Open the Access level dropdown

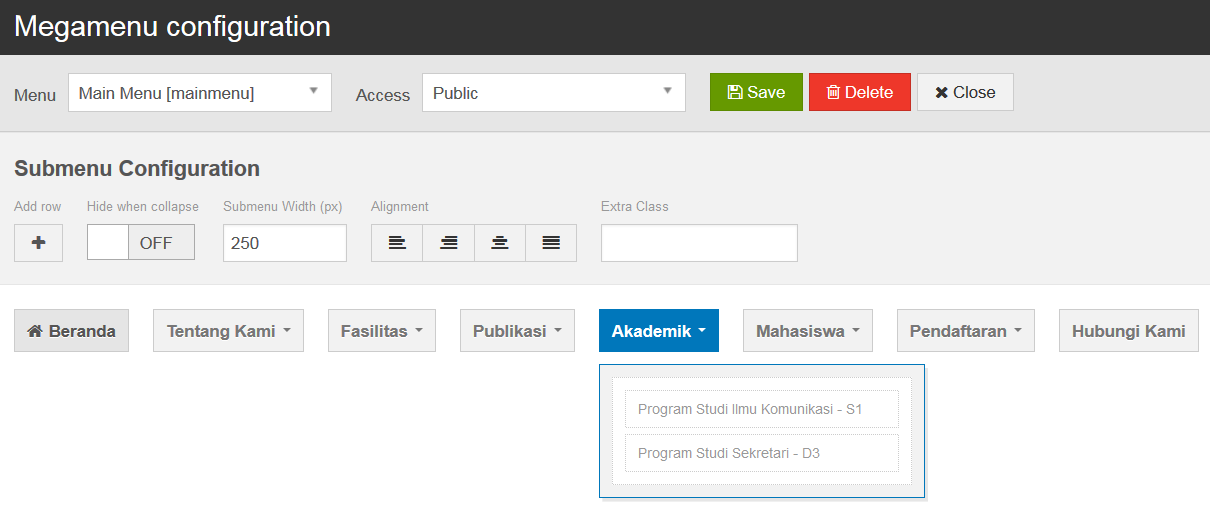(x=553, y=93)
